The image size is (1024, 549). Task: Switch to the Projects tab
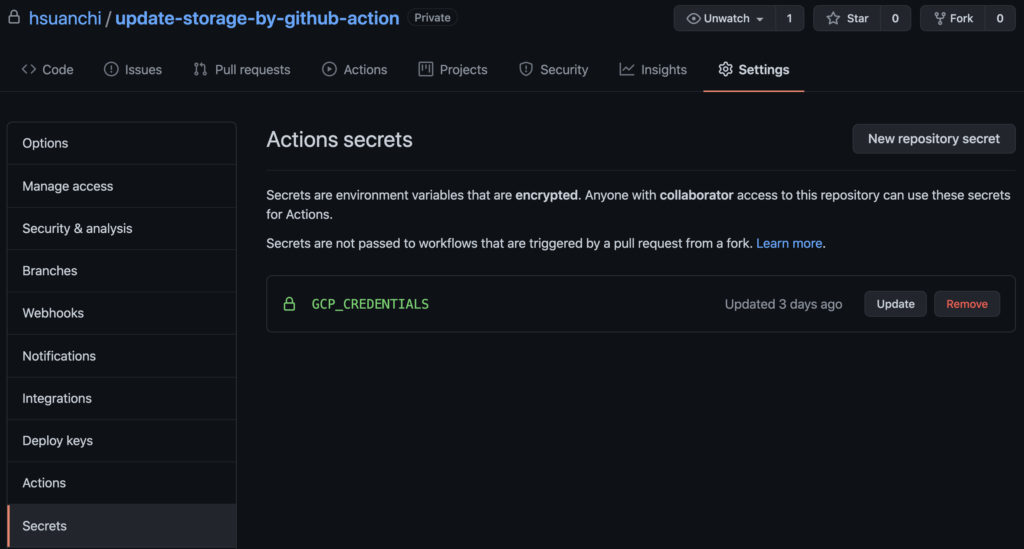453,69
